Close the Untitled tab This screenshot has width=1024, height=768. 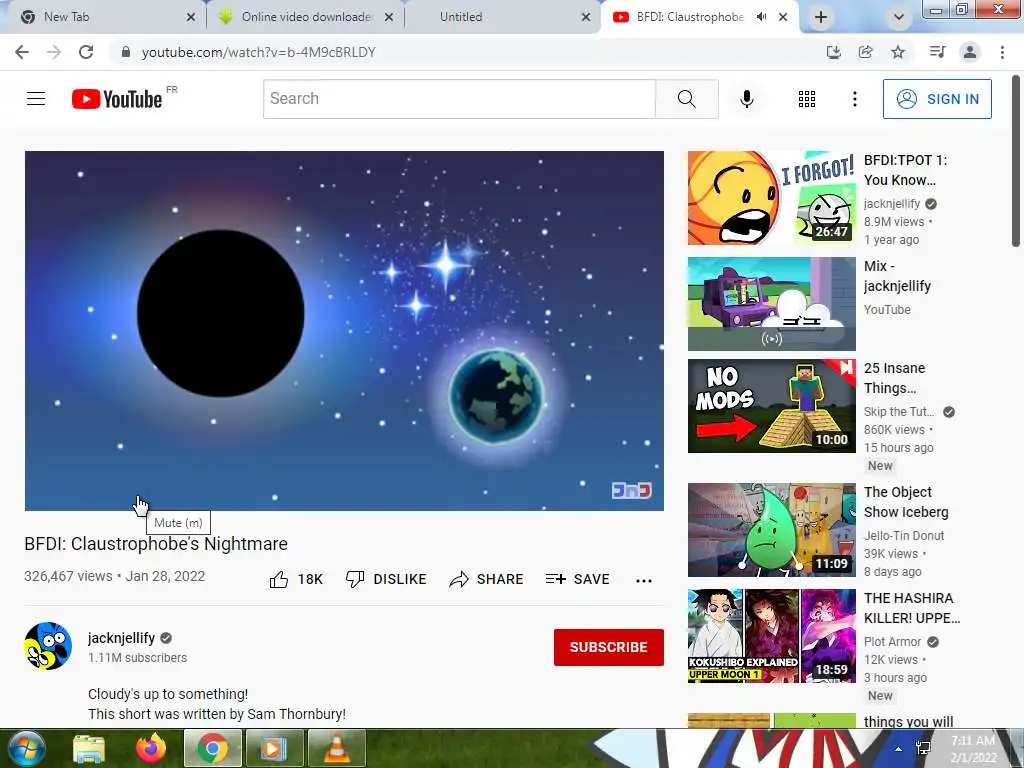click(586, 17)
